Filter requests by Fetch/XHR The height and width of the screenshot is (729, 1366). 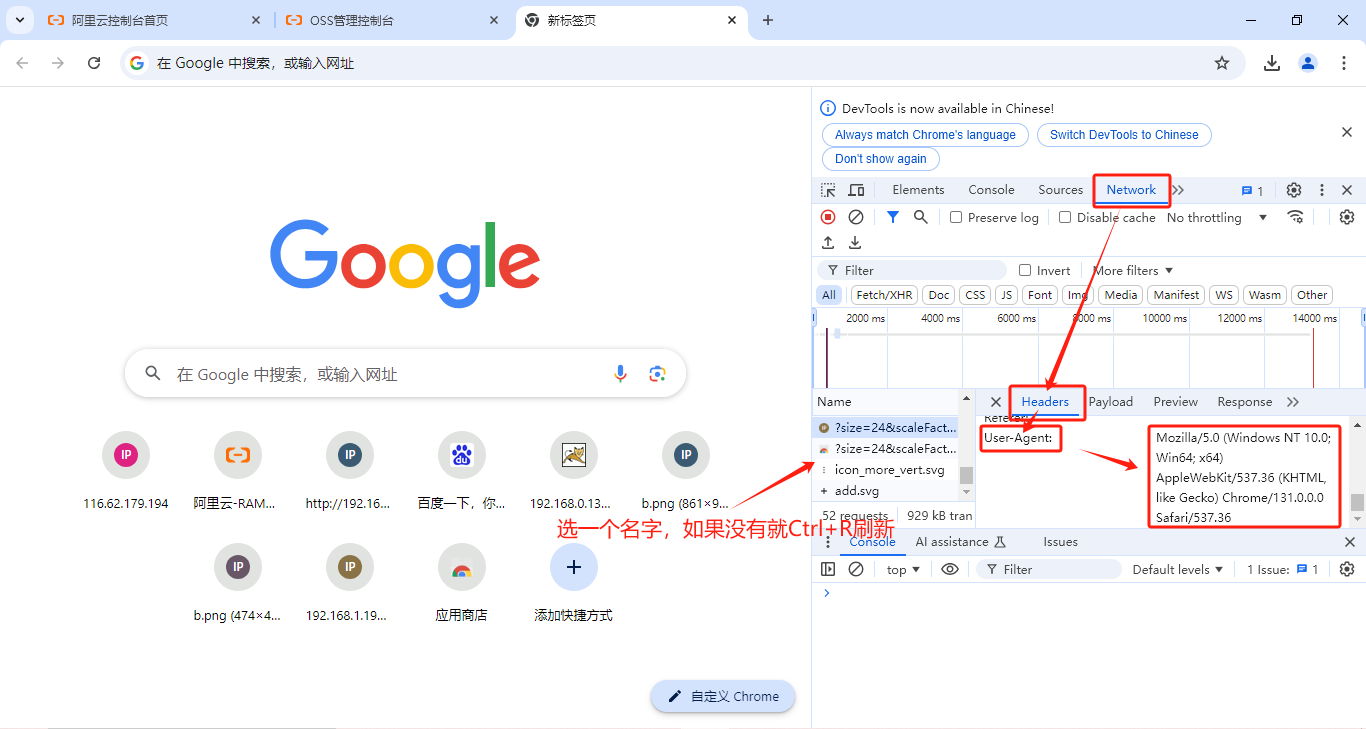coord(884,295)
